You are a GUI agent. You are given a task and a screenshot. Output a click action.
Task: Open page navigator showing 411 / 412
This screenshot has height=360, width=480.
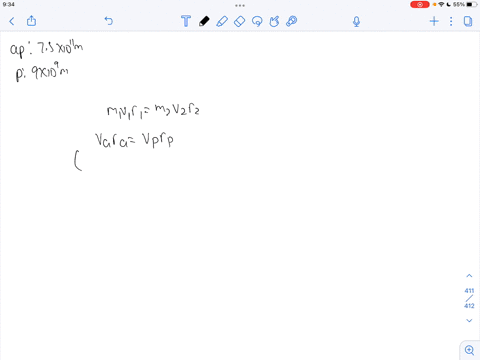(x=469, y=298)
